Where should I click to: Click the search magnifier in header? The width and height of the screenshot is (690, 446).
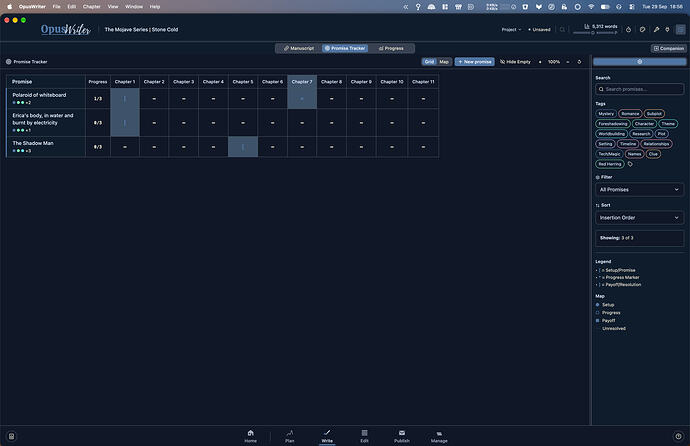[x=562, y=29]
